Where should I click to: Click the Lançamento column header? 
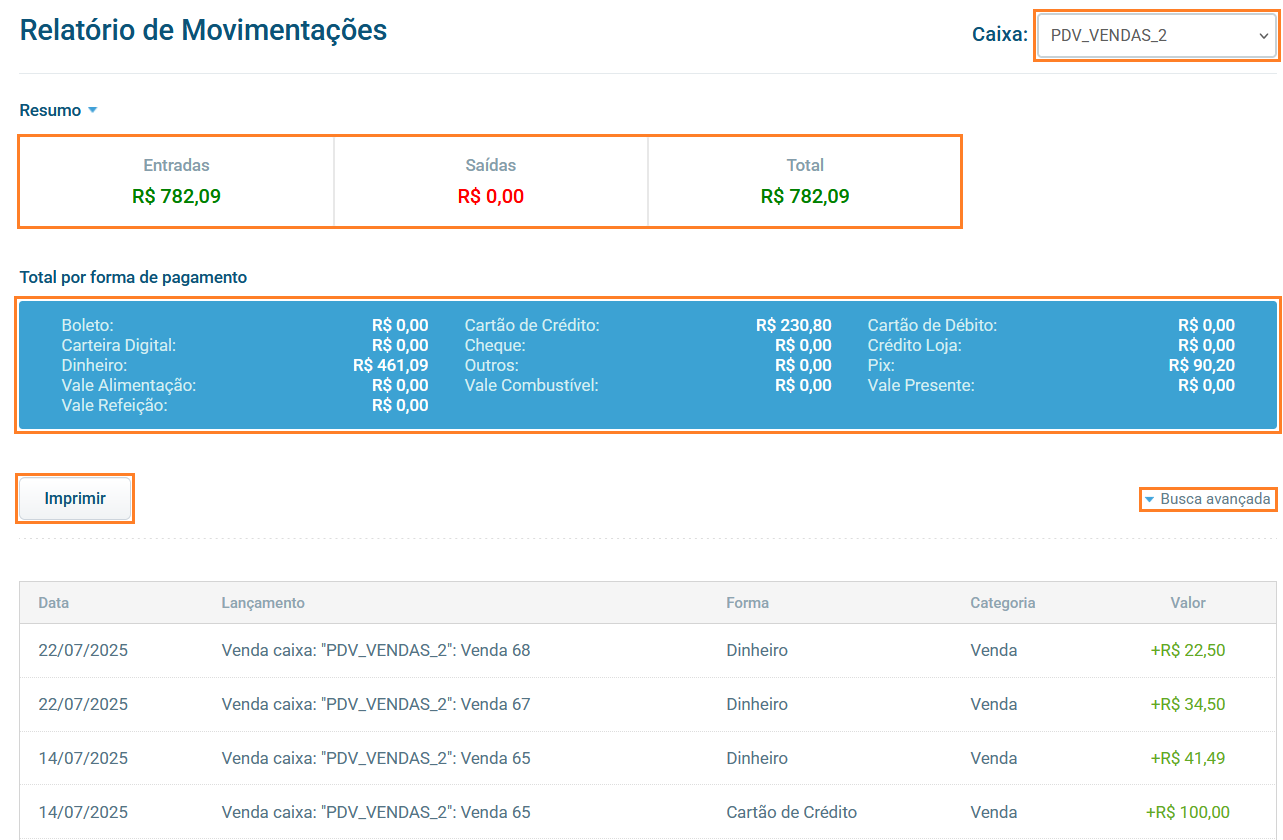[x=263, y=603]
